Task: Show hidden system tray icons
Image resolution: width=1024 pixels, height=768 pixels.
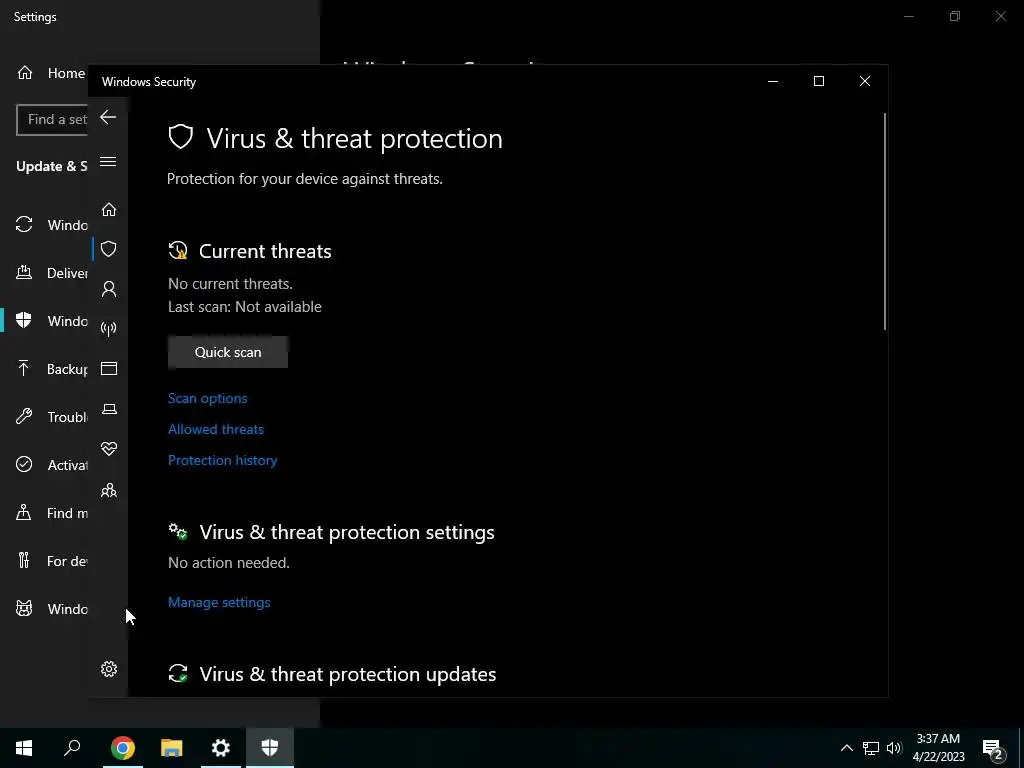Action: 846,748
